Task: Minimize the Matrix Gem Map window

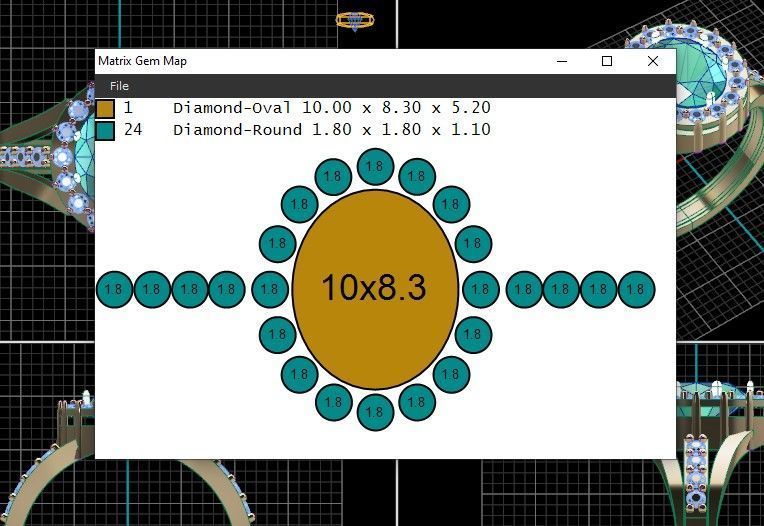Action: (x=562, y=61)
